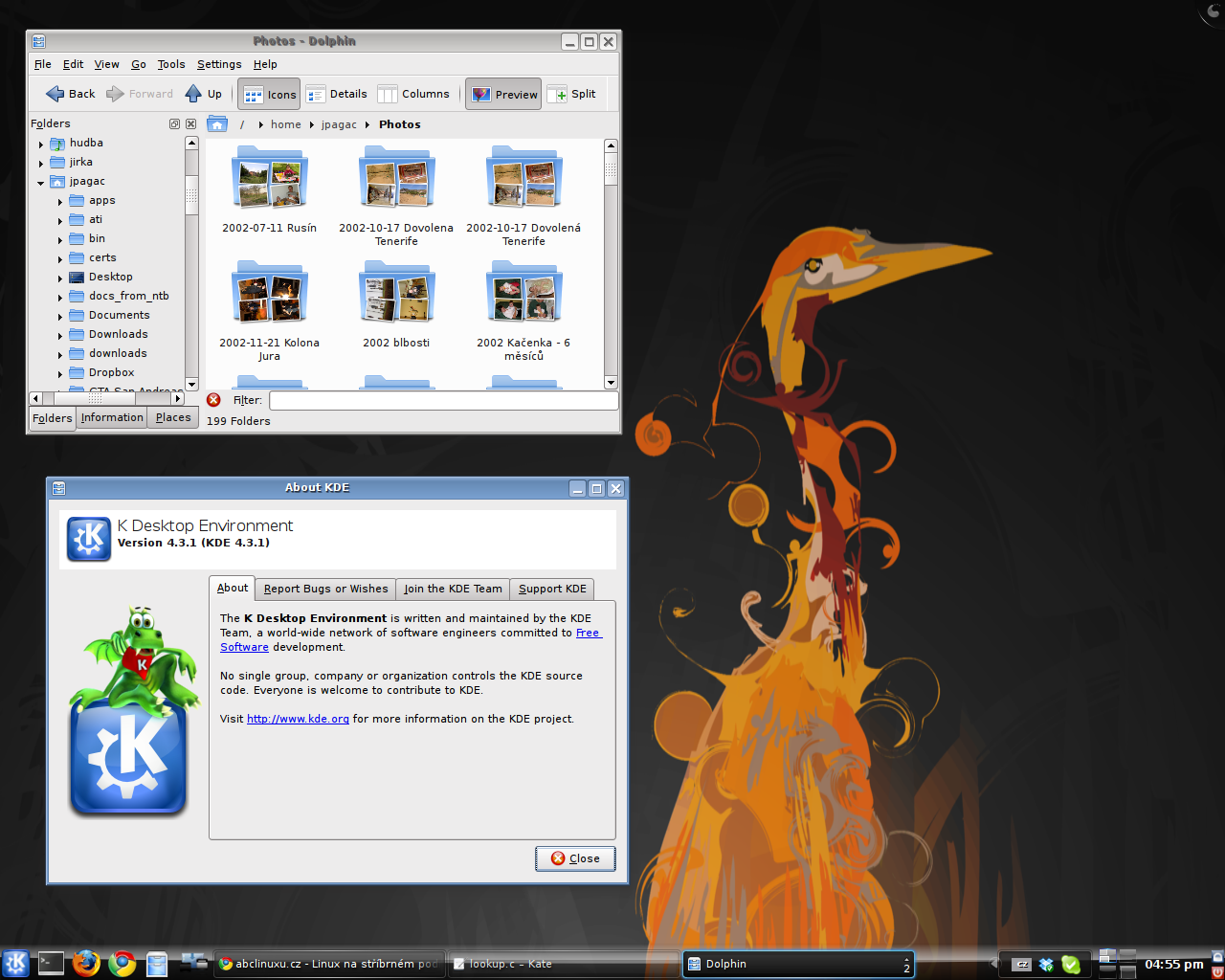Expand the jirka folder in tree
The image size is (1225, 980).
[41, 164]
